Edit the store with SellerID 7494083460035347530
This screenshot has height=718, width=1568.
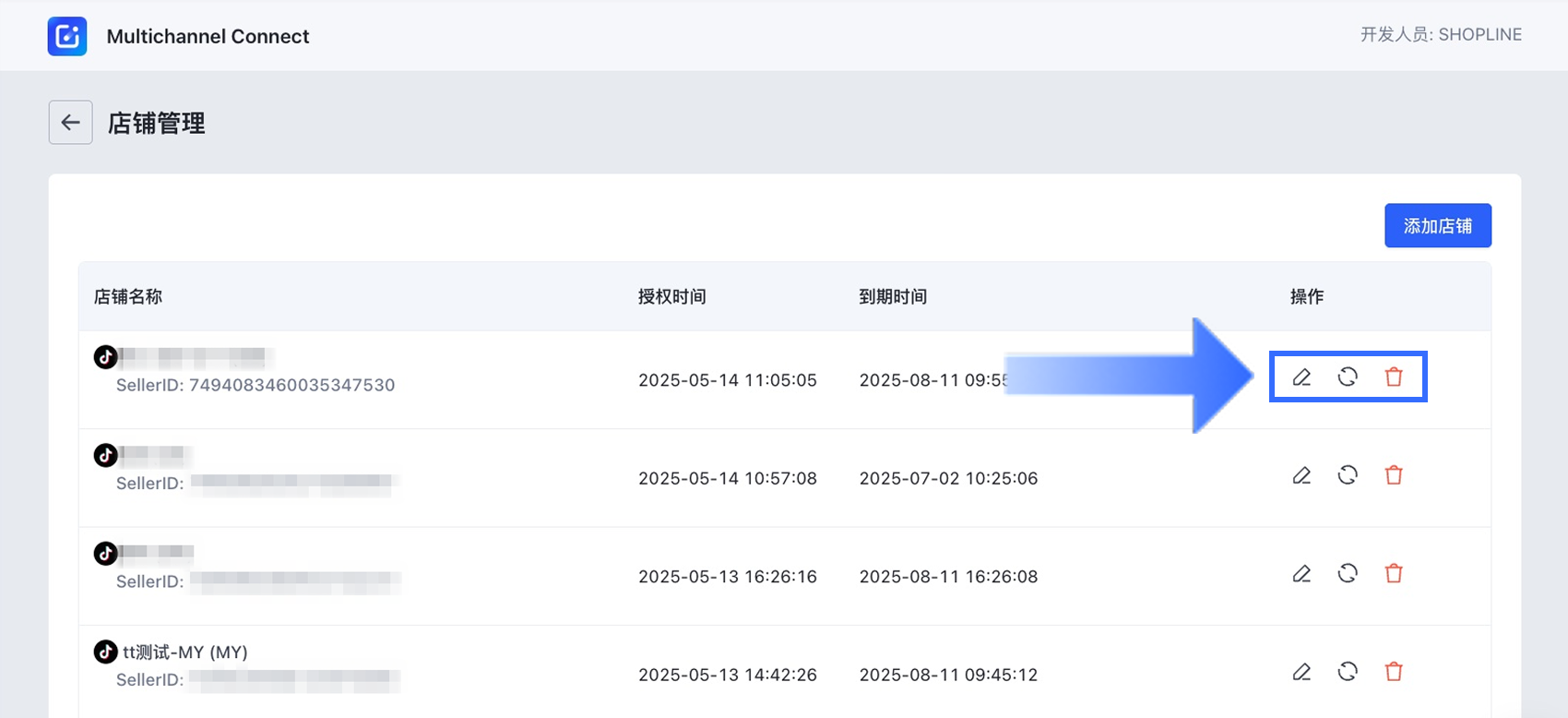(x=1301, y=377)
